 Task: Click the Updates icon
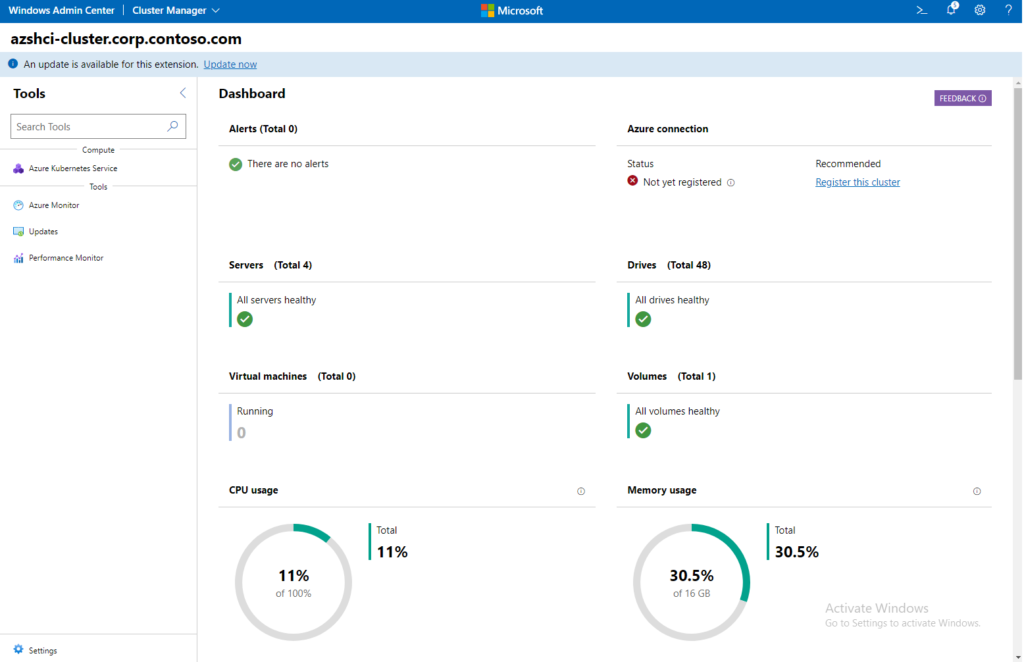click(18, 232)
